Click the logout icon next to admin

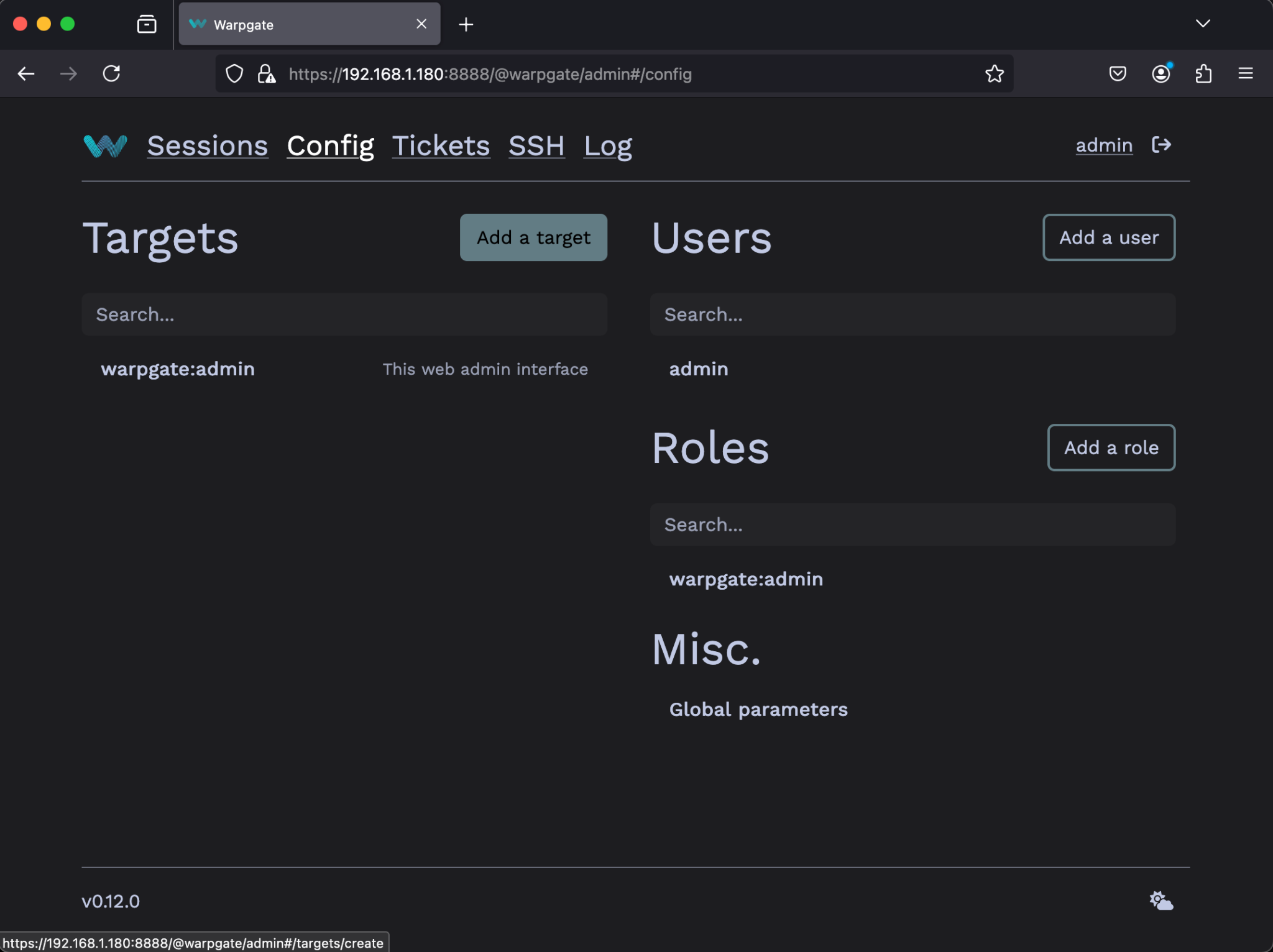coord(1161,145)
